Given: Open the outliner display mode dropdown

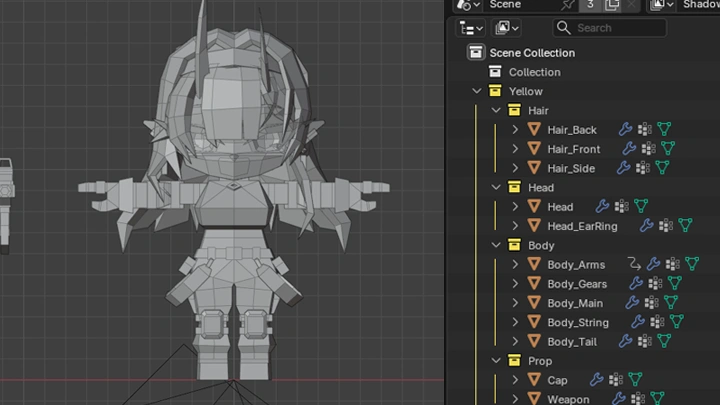Looking at the screenshot, I should pyautogui.click(x=506, y=28).
